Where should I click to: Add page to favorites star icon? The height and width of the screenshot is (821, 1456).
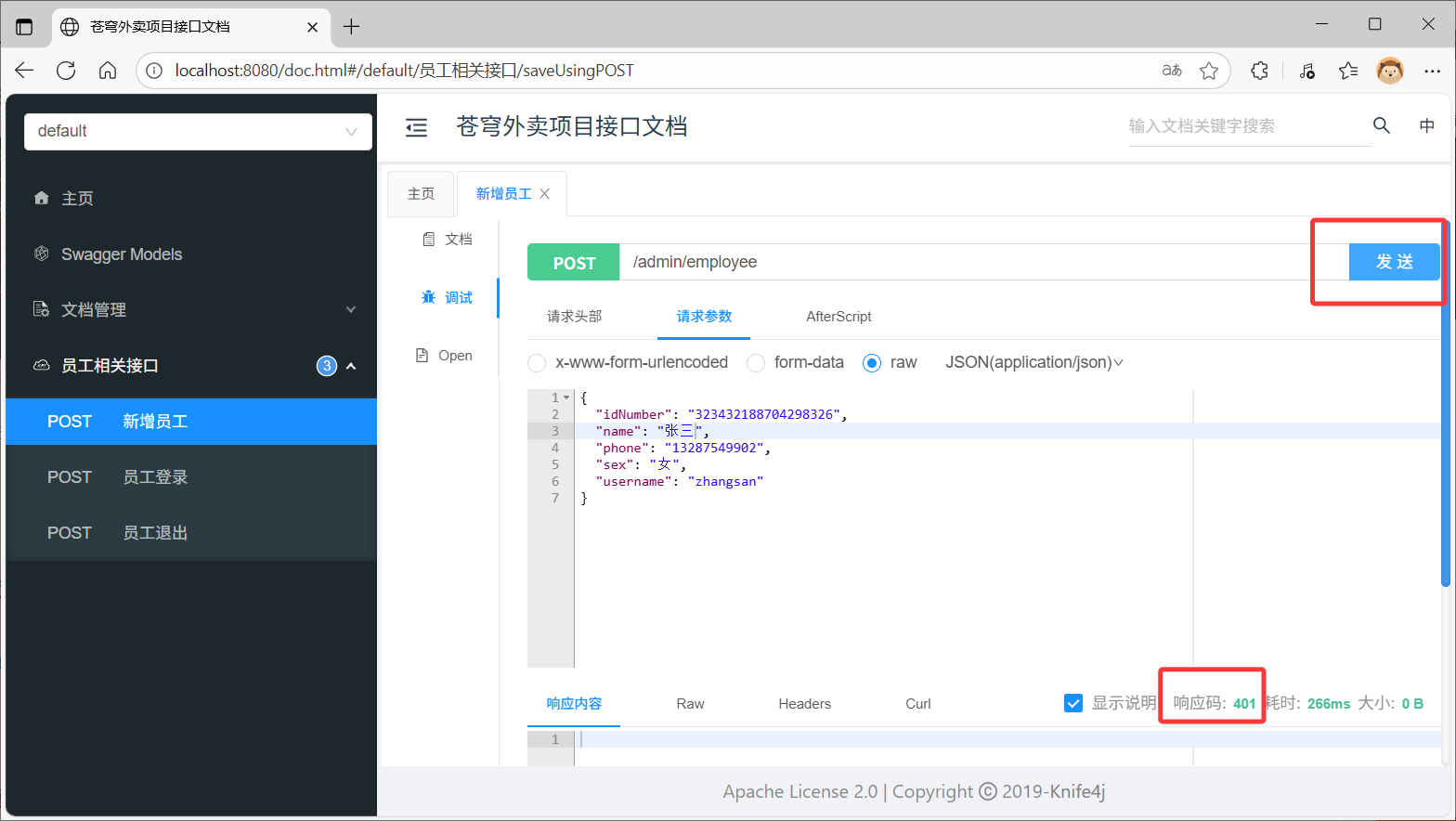pyautogui.click(x=1209, y=71)
